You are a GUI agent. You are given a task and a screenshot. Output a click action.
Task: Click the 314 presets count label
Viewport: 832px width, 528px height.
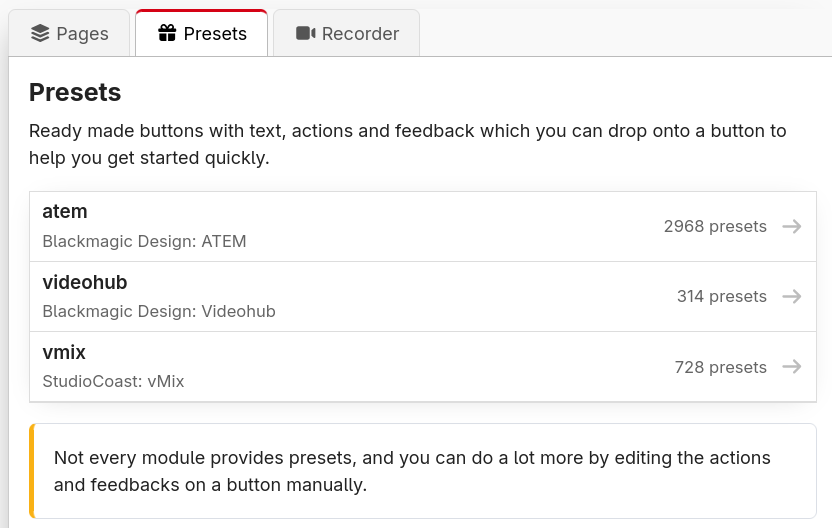(x=722, y=296)
